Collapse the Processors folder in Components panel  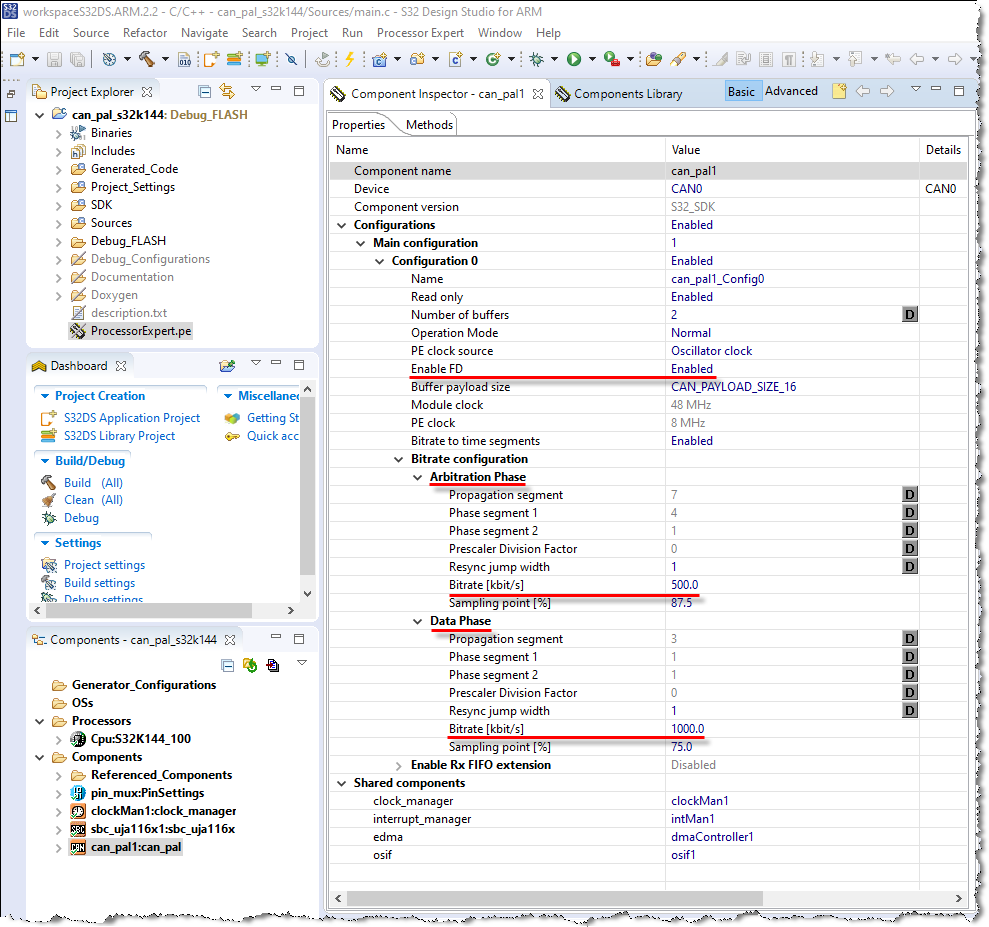tap(39, 721)
